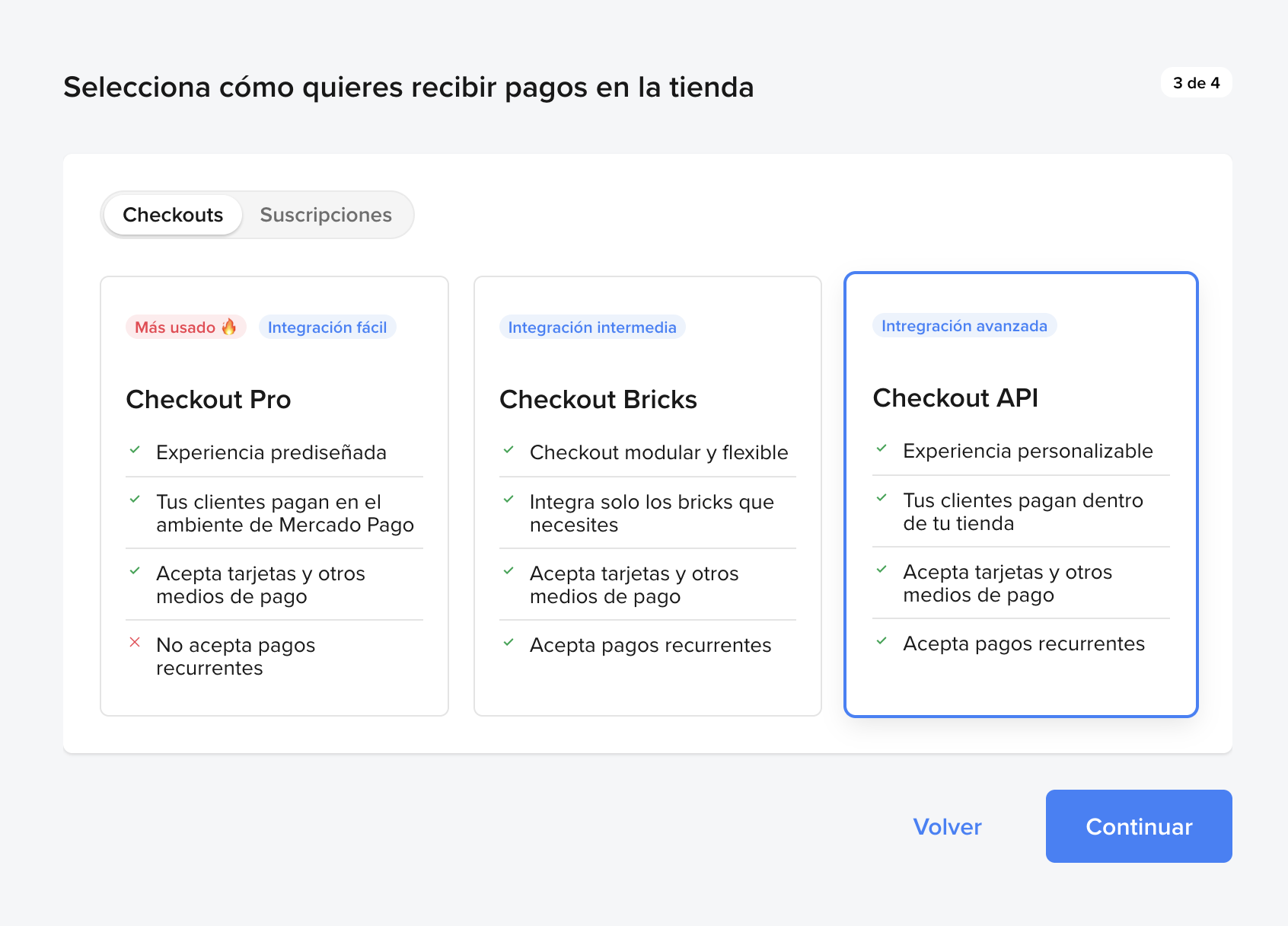
Task: Click the Integración intermedia badge
Action: point(592,327)
